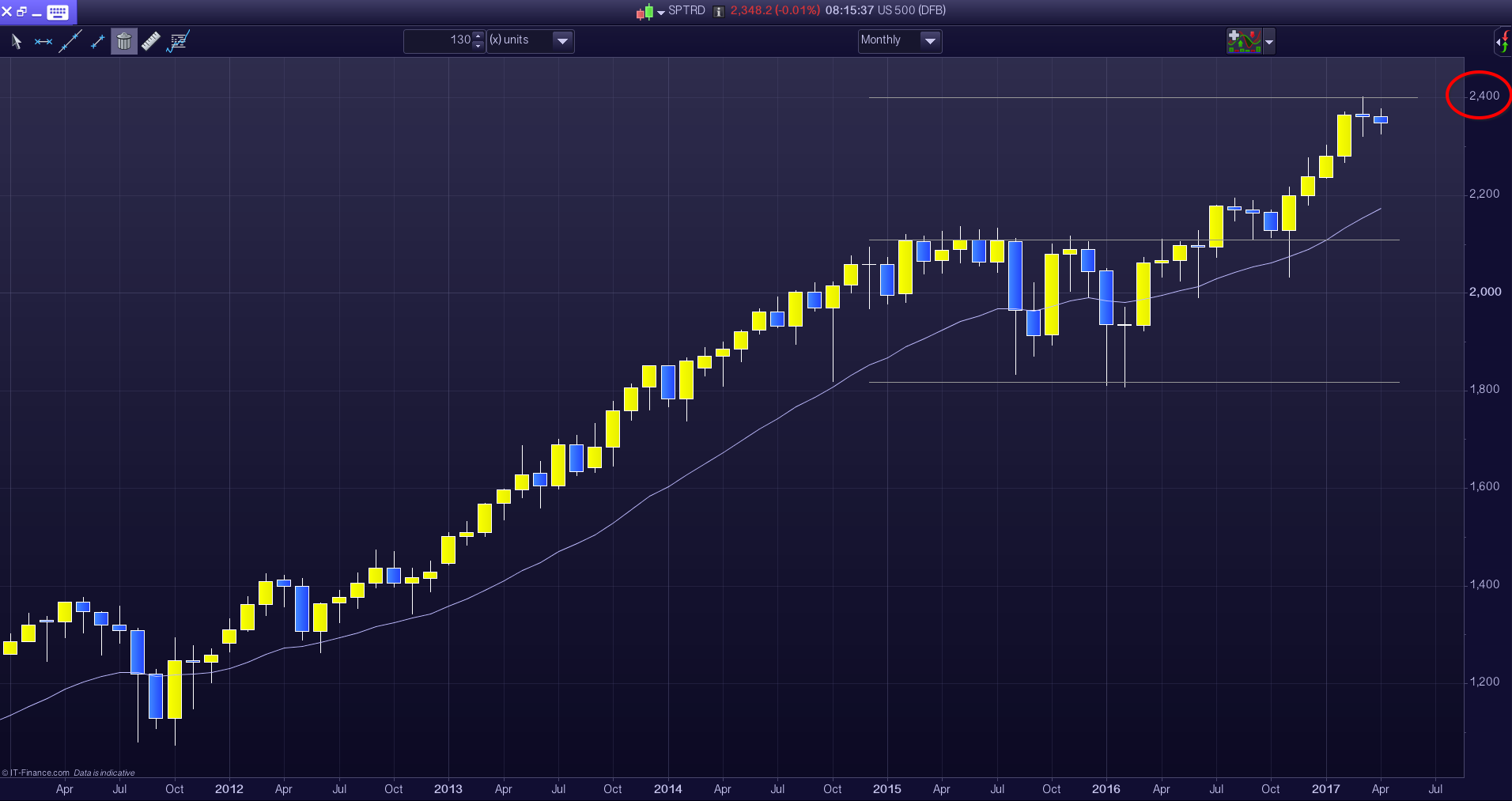Select the arrow cursor tool

point(16,41)
